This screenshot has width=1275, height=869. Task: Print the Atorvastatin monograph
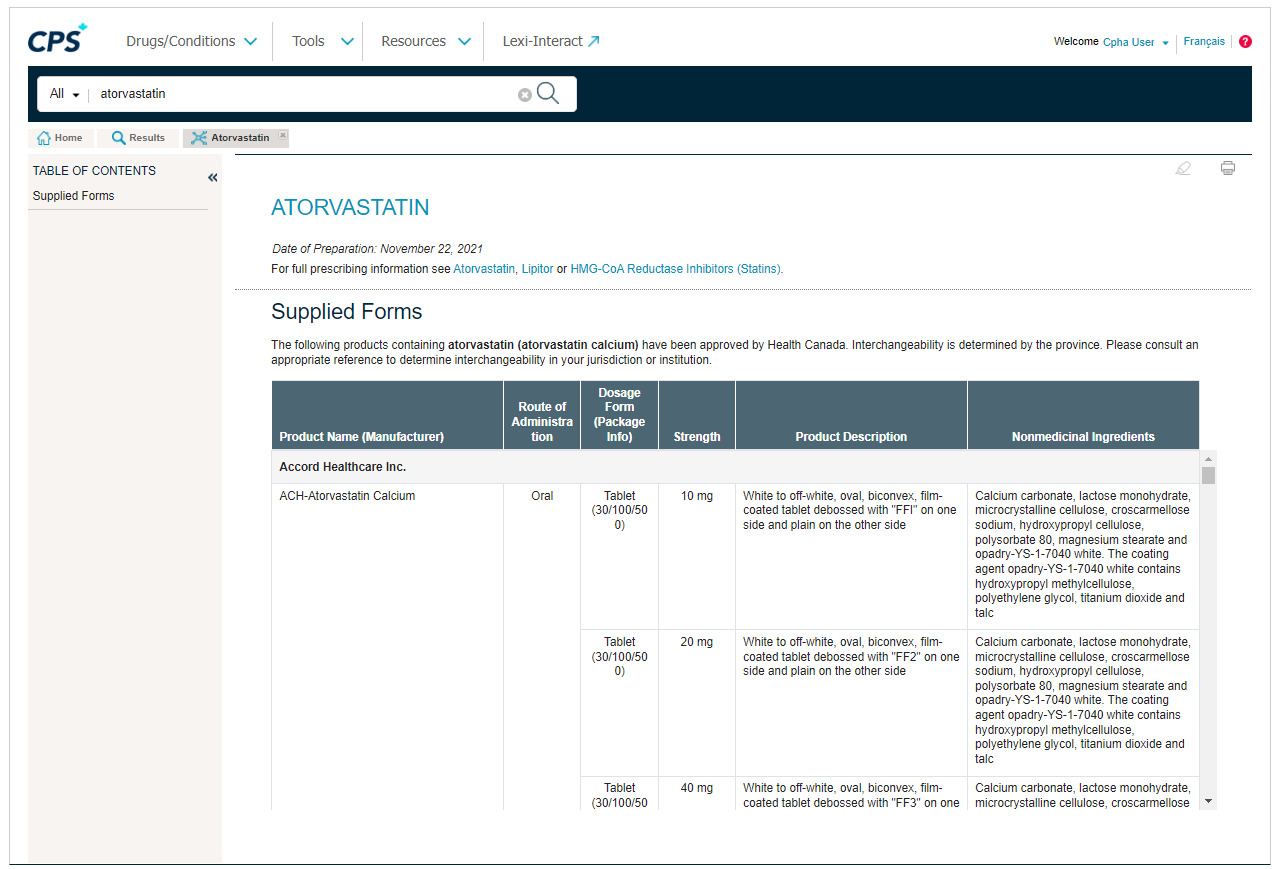point(1228,168)
